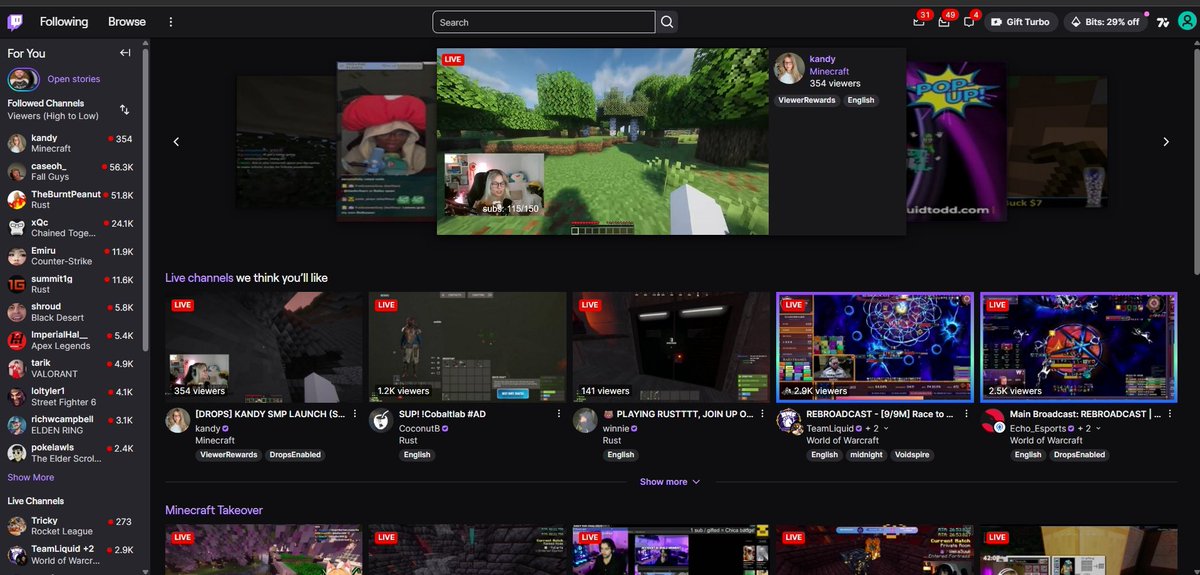
Task: Open the user profile avatar menu
Action: [1185, 22]
